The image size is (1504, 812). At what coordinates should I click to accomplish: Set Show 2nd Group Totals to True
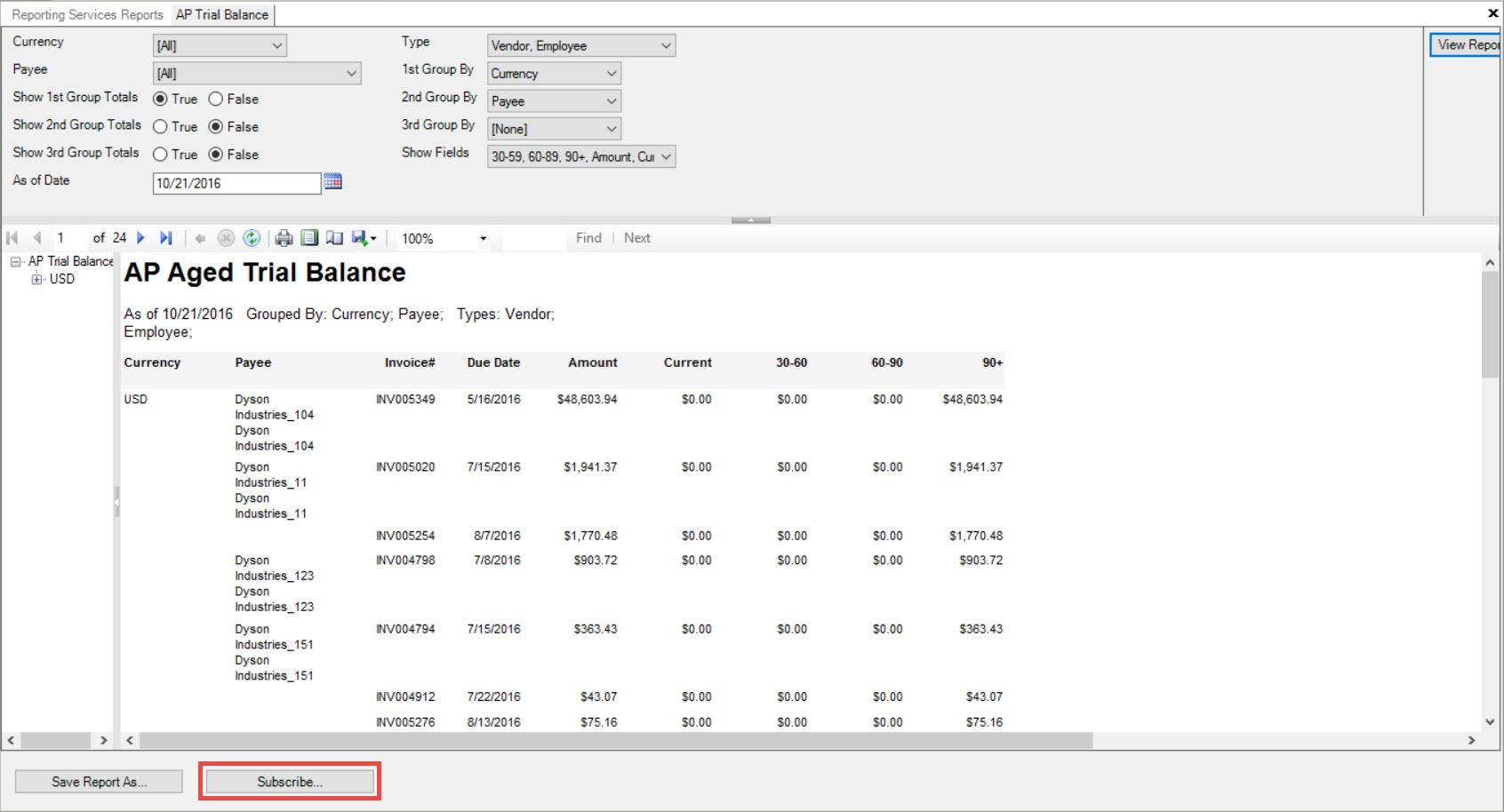pos(160,126)
